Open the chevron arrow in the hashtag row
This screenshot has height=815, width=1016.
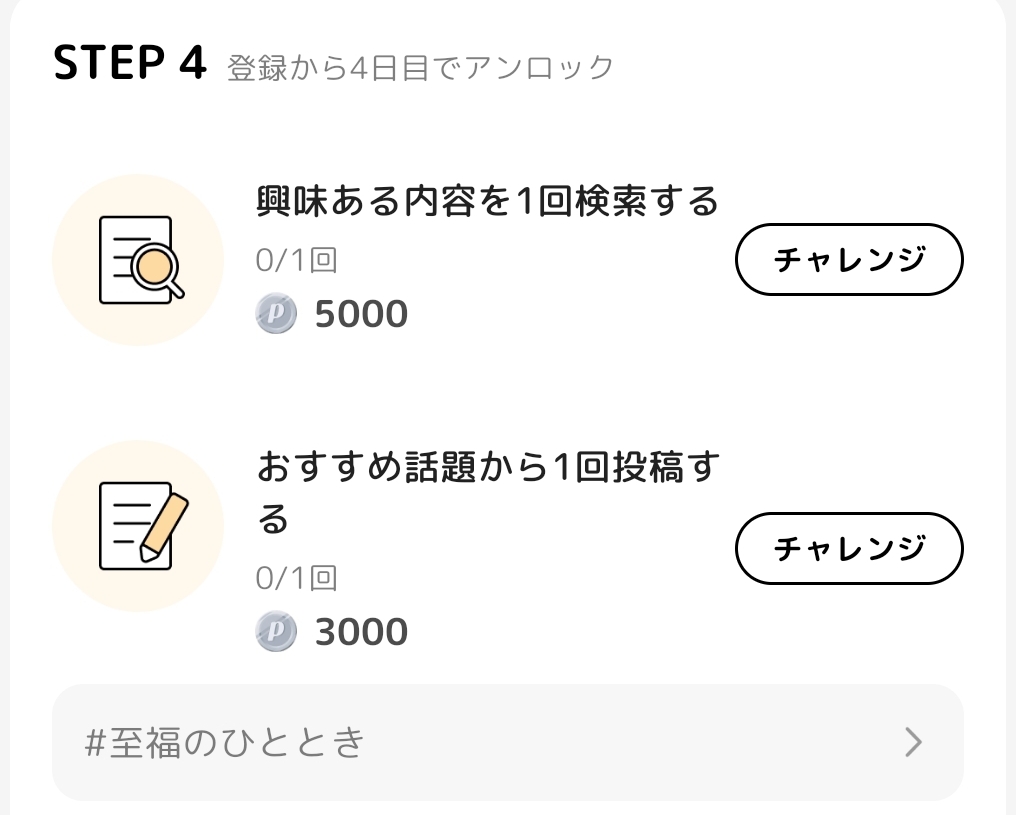tap(912, 742)
